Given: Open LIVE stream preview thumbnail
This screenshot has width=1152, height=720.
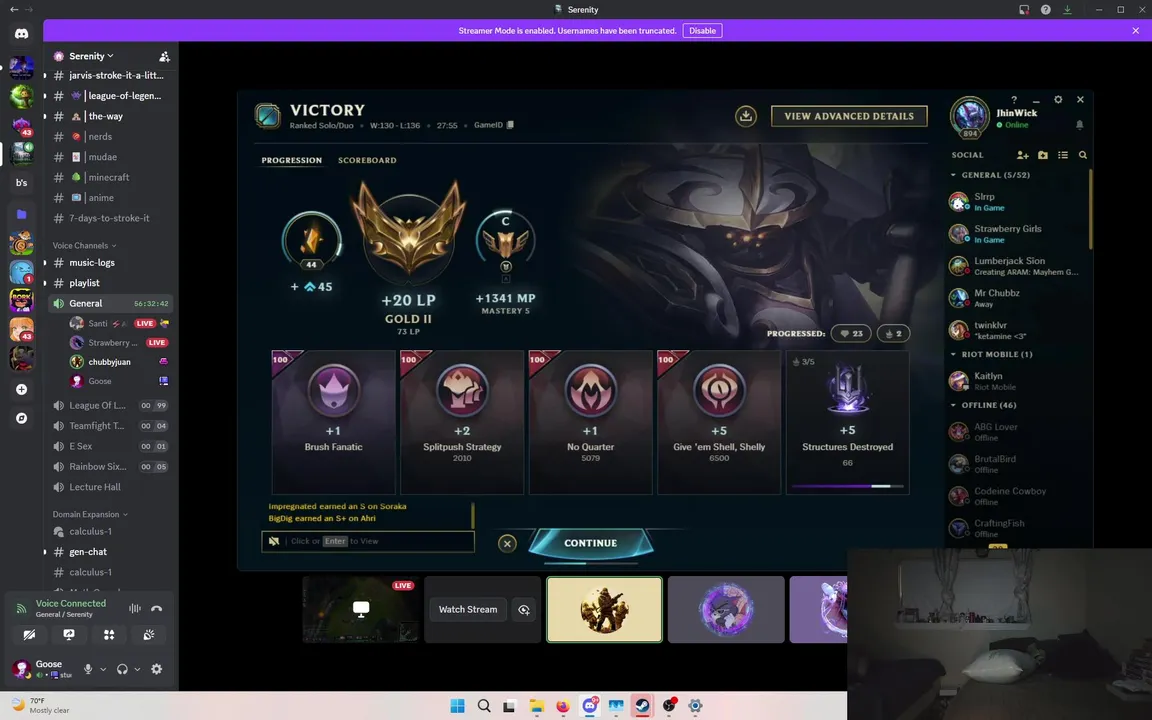Looking at the screenshot, I should point(361,610).
